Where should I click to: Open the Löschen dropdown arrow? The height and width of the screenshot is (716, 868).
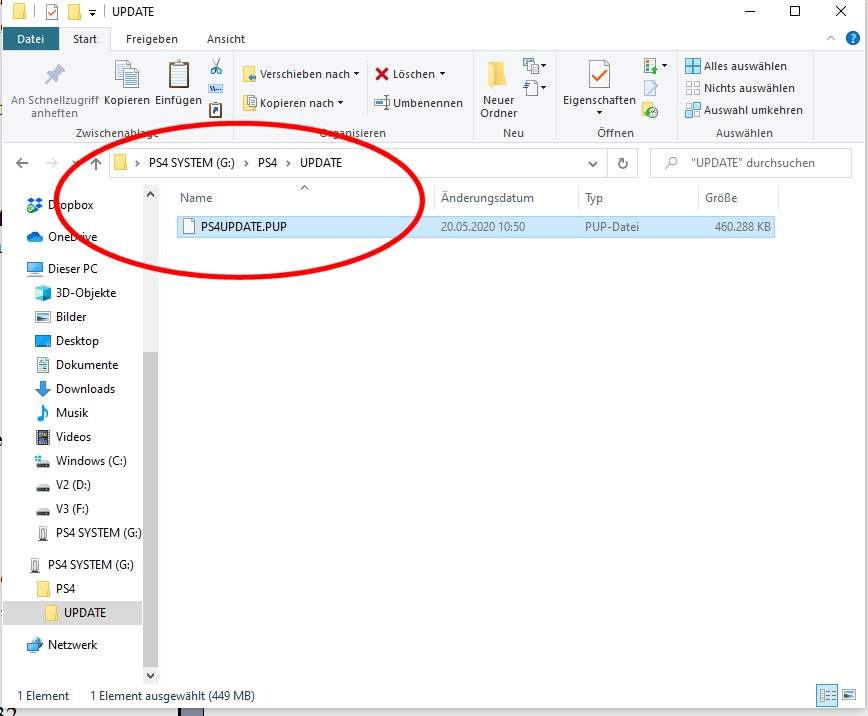(442, 74)
